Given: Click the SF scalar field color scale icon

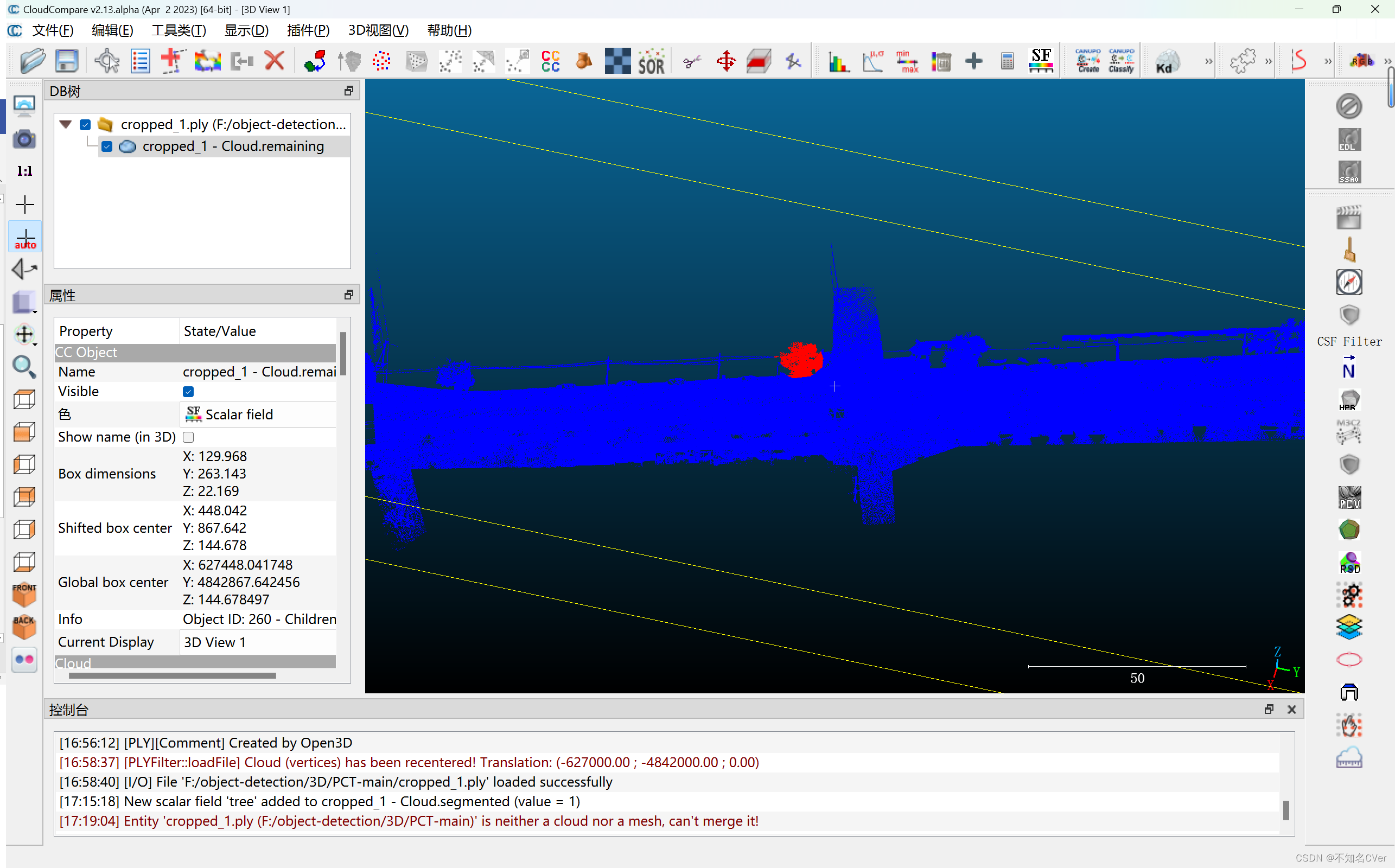Looking at the screenshot, I should pos(1041,60).
